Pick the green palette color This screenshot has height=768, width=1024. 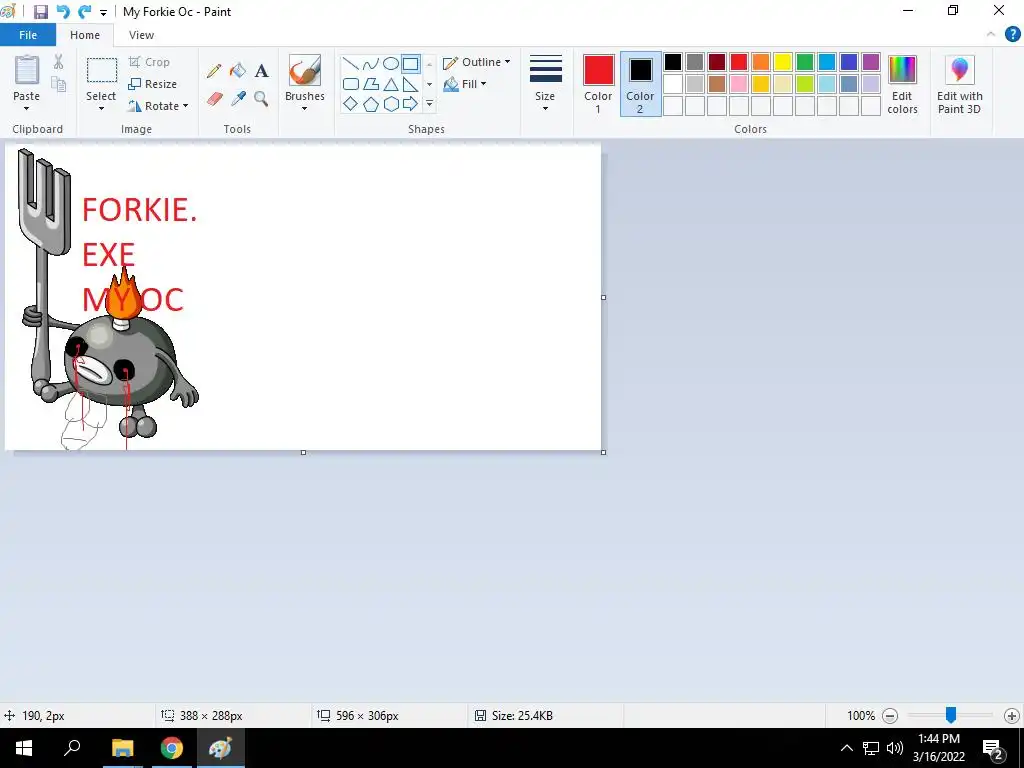[x=805, y=62]
